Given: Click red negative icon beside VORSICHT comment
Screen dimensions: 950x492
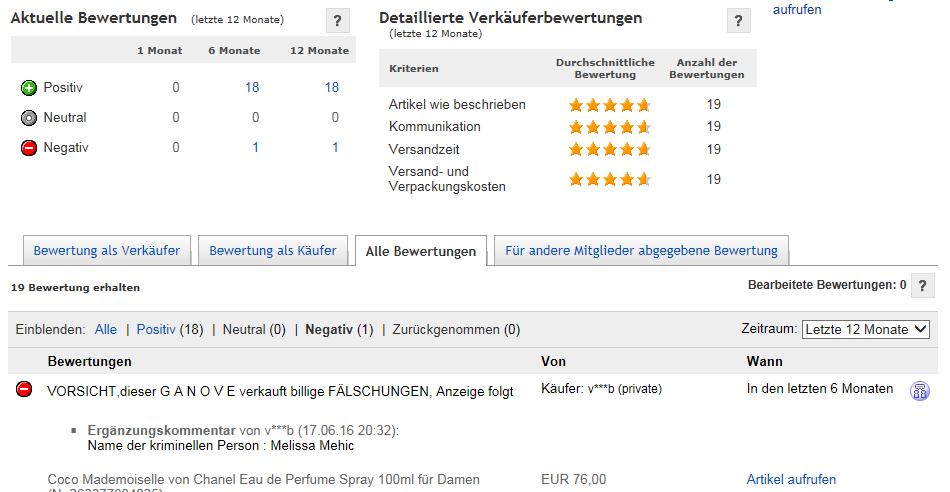Looking at the screenshot, I should pyautogui.click(x=24, y=389).
